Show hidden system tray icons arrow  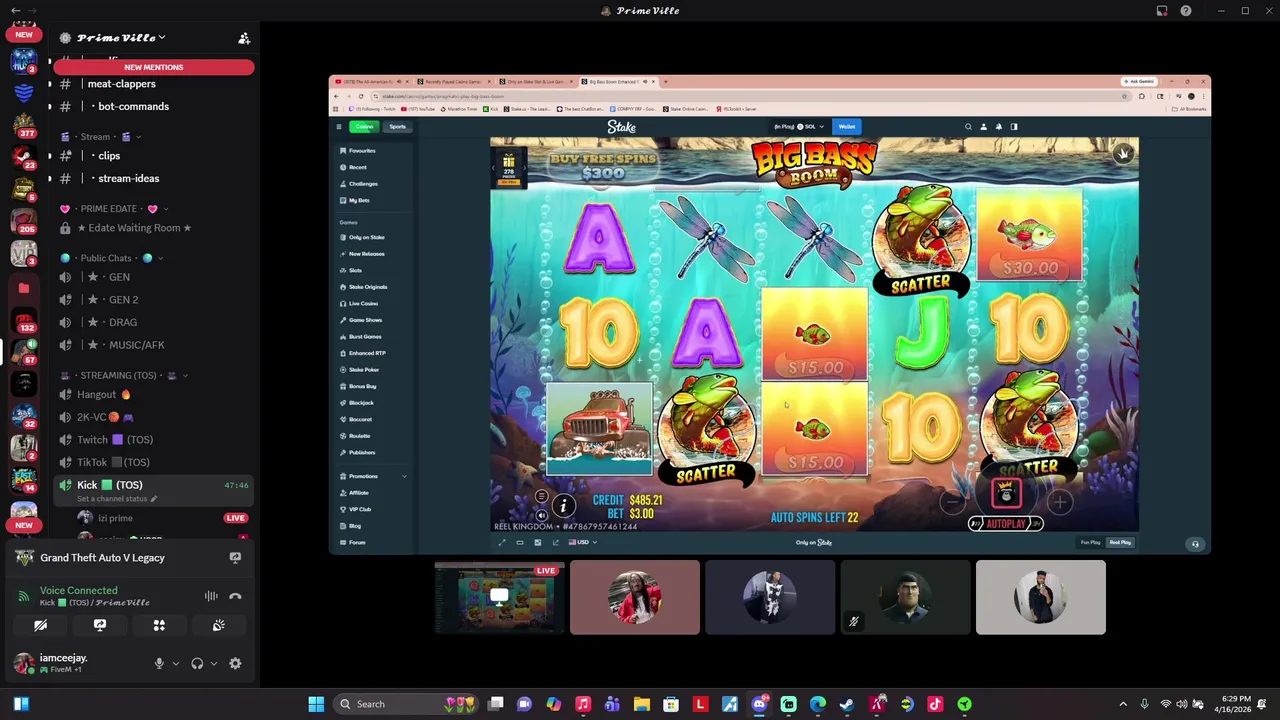[1123, 704]
